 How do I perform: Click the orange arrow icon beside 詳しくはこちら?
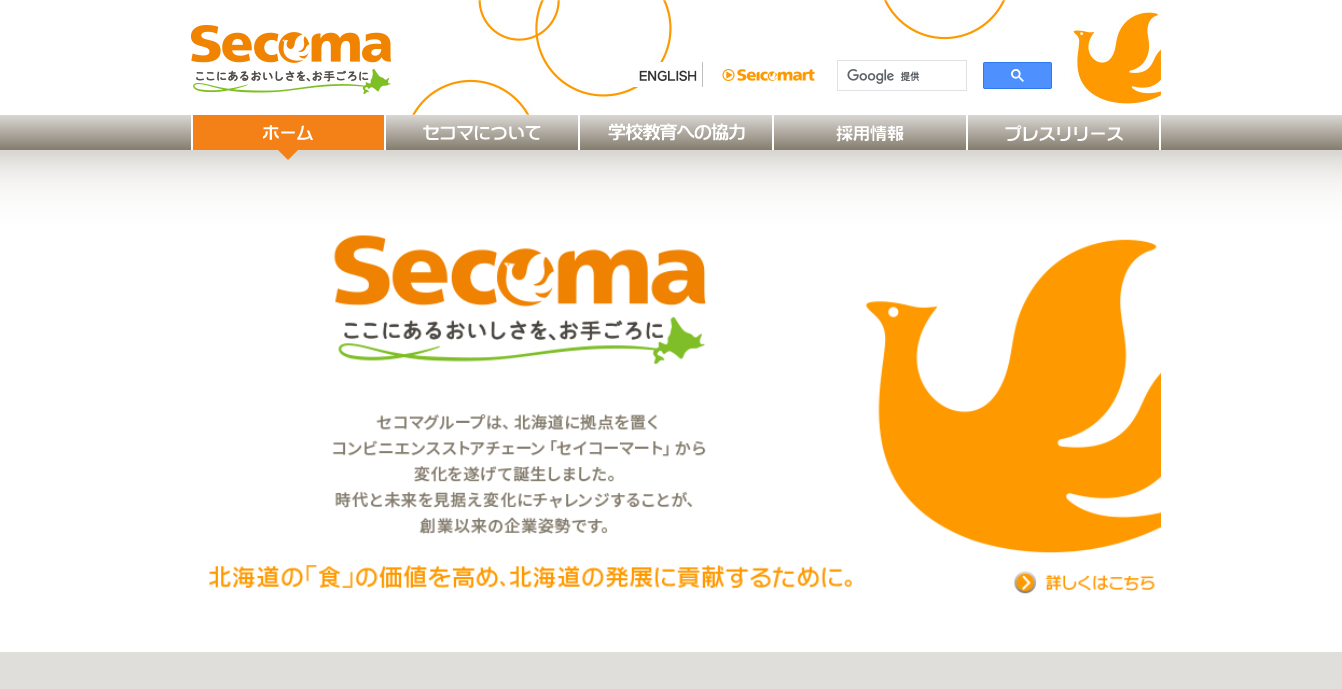pos(1025,582)
